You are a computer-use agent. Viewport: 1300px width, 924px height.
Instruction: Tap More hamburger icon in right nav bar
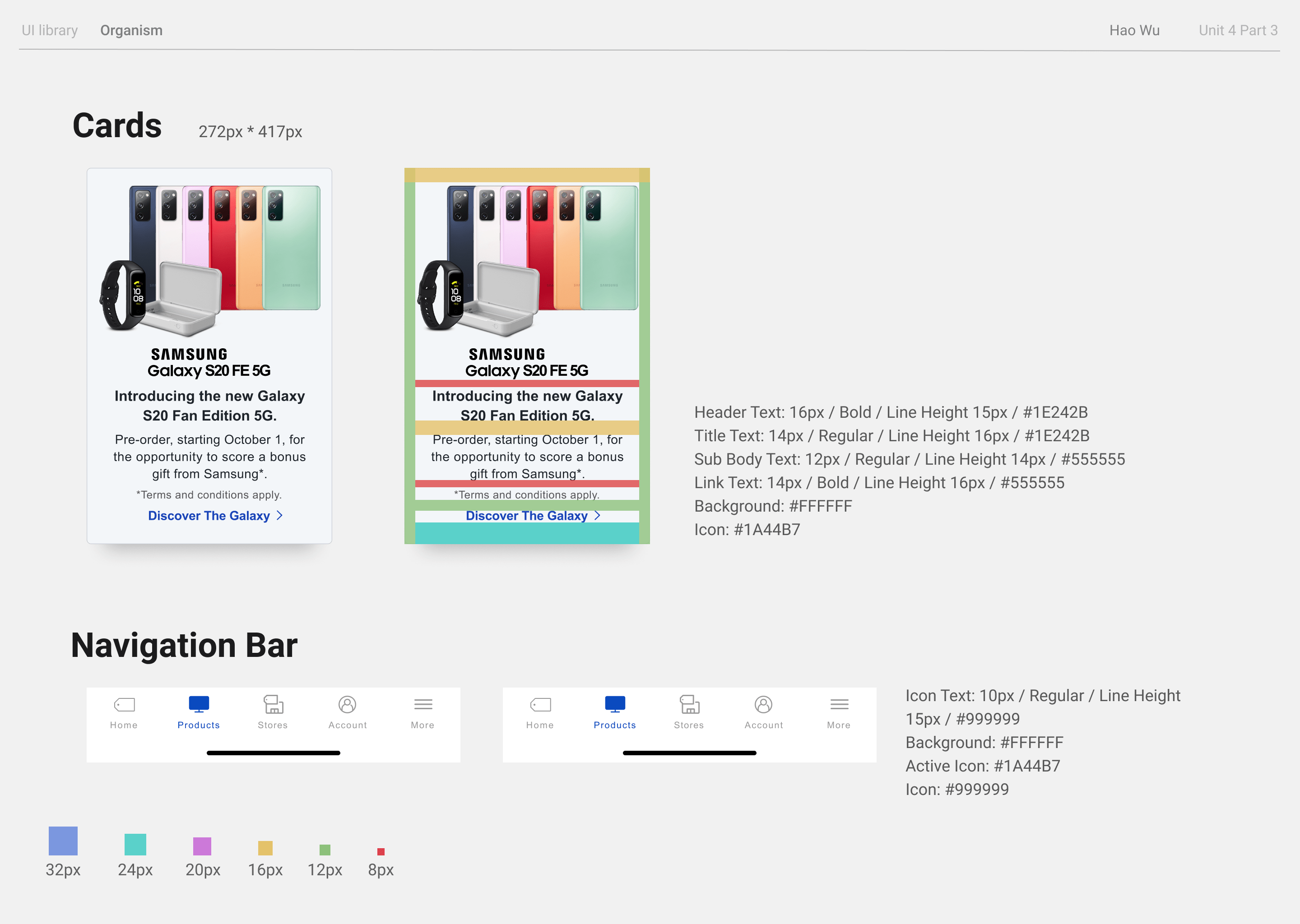click(x=839, y=704)
